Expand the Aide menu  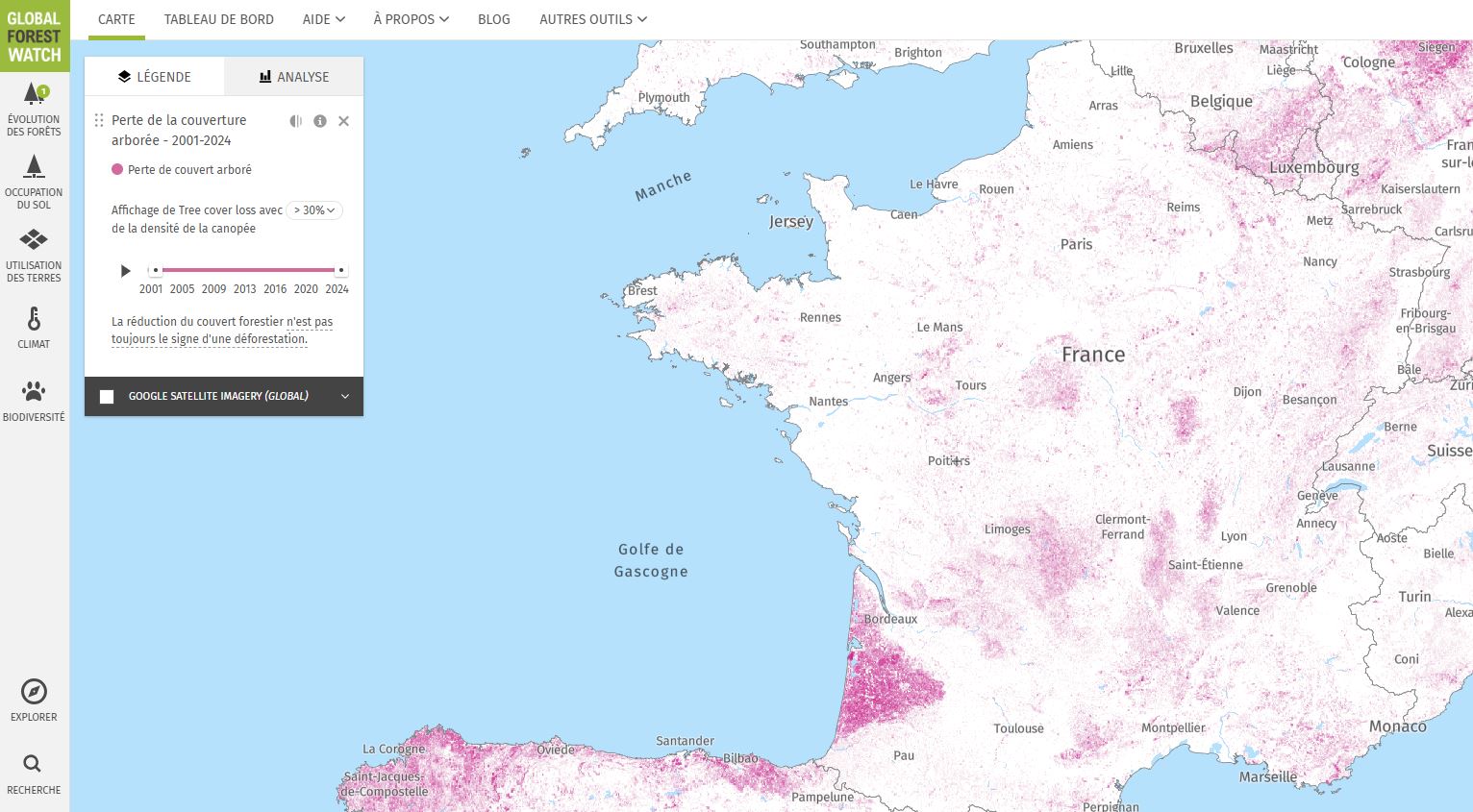click(323, 19)
